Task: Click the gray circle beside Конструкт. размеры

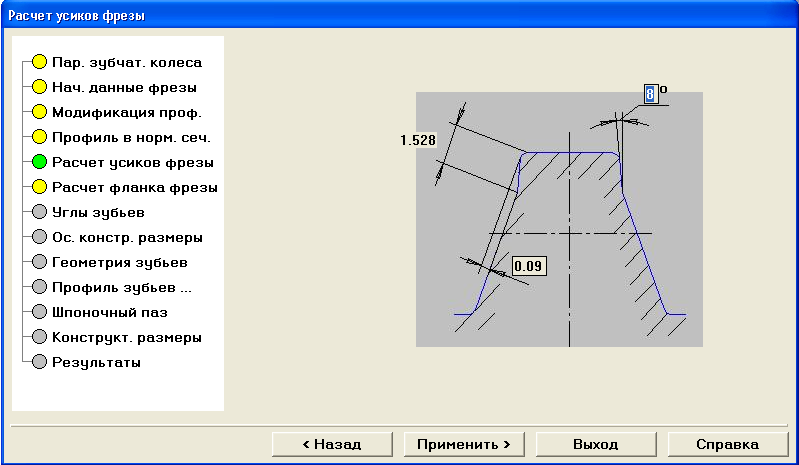Action: pos(39,337)
